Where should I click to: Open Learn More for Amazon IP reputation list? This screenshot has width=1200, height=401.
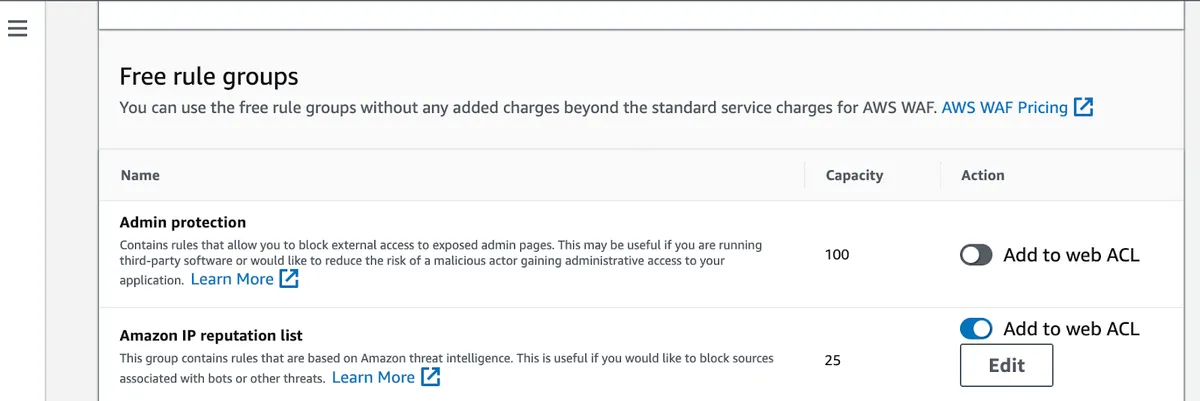tap(373, 377)
